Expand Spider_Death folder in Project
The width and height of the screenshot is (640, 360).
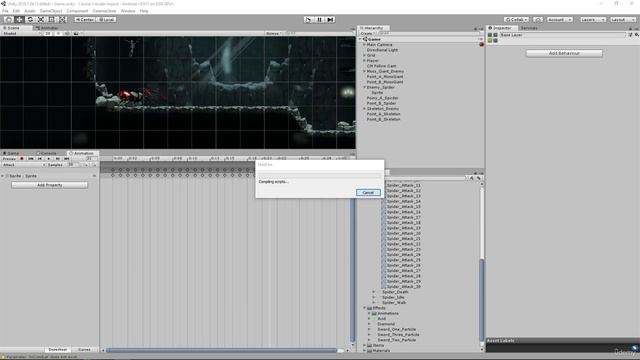point(373,292)
